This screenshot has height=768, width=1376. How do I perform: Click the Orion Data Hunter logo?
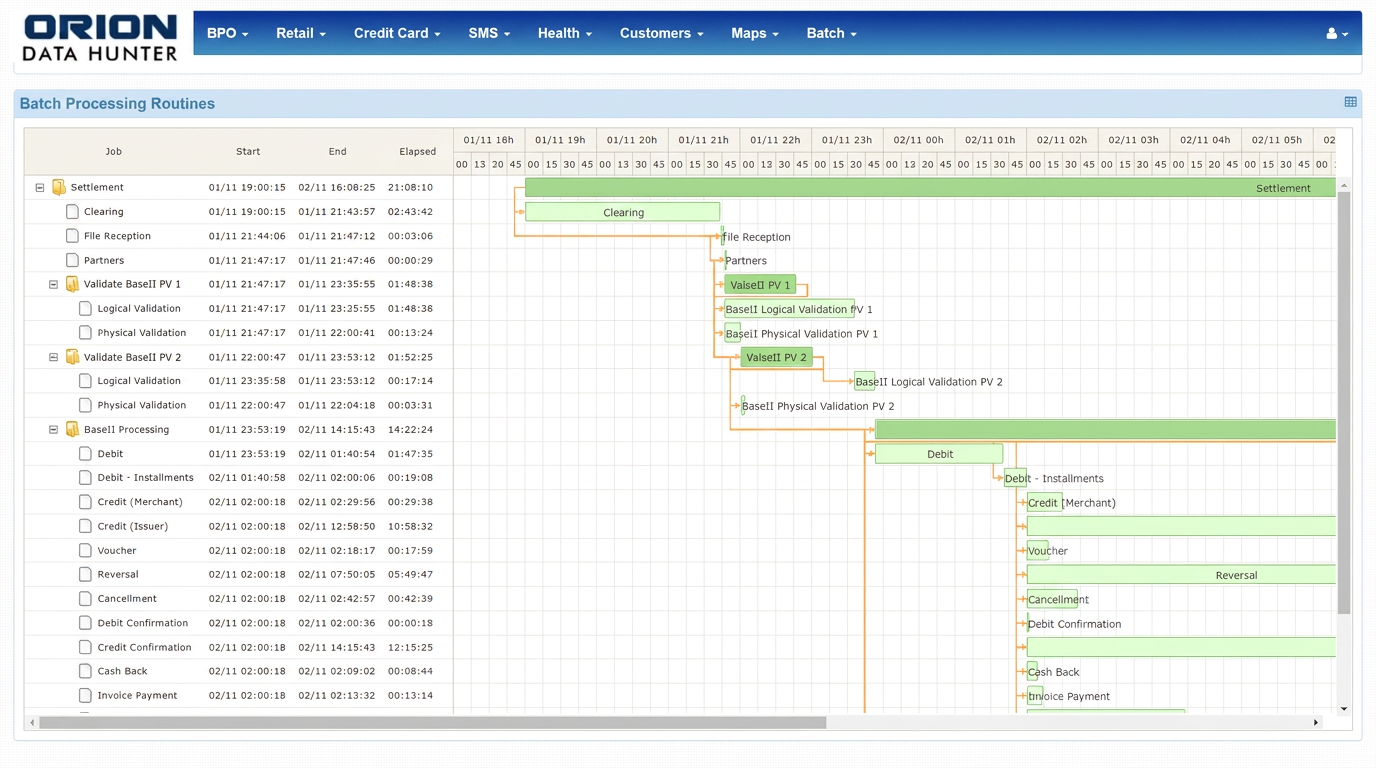(100, 38)
